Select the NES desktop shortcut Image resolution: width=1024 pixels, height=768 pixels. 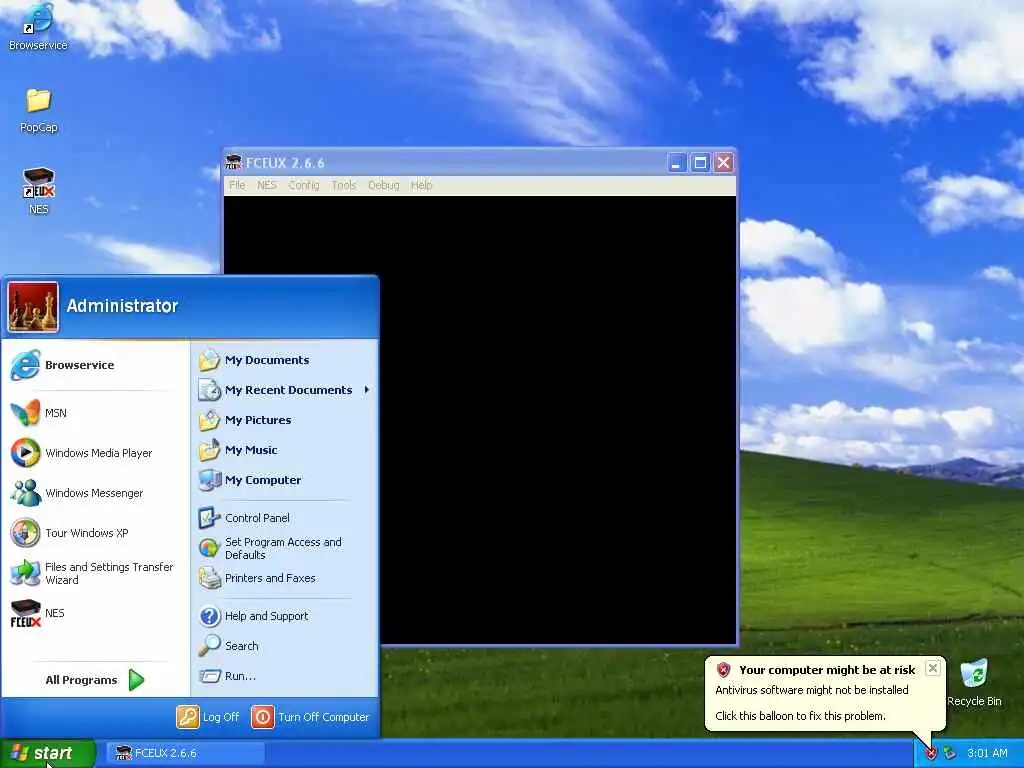click(39, 191)
